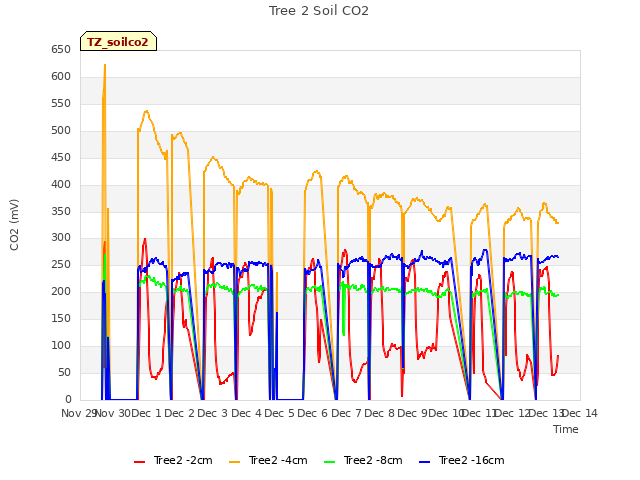The height and width of the screenshot is (480, 640).
Task: Click the chart title Tree 2 Soil CO2
Action: click(x=319, y=11)
